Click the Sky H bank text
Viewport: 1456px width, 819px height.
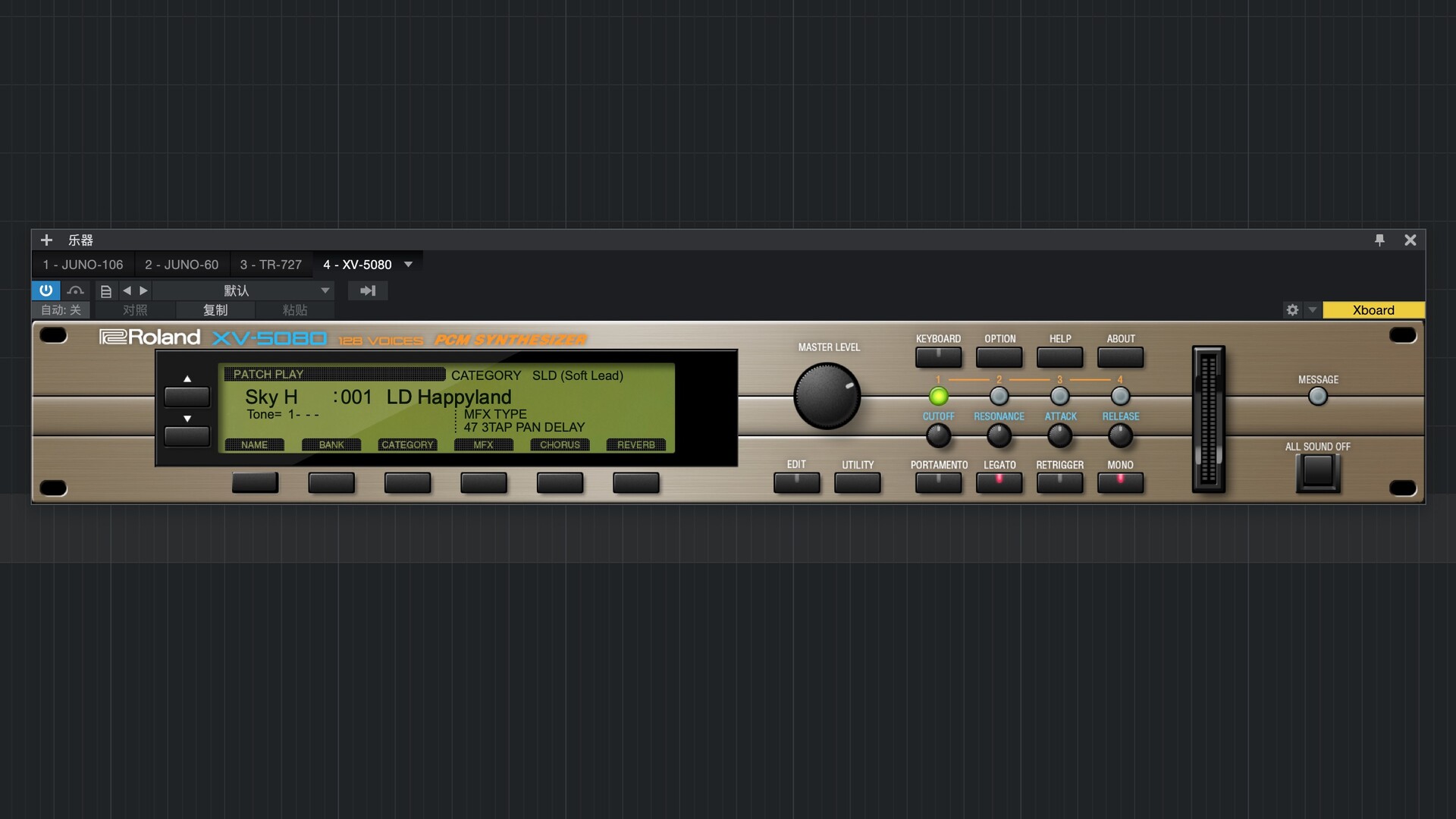click(x=271, y=397)
